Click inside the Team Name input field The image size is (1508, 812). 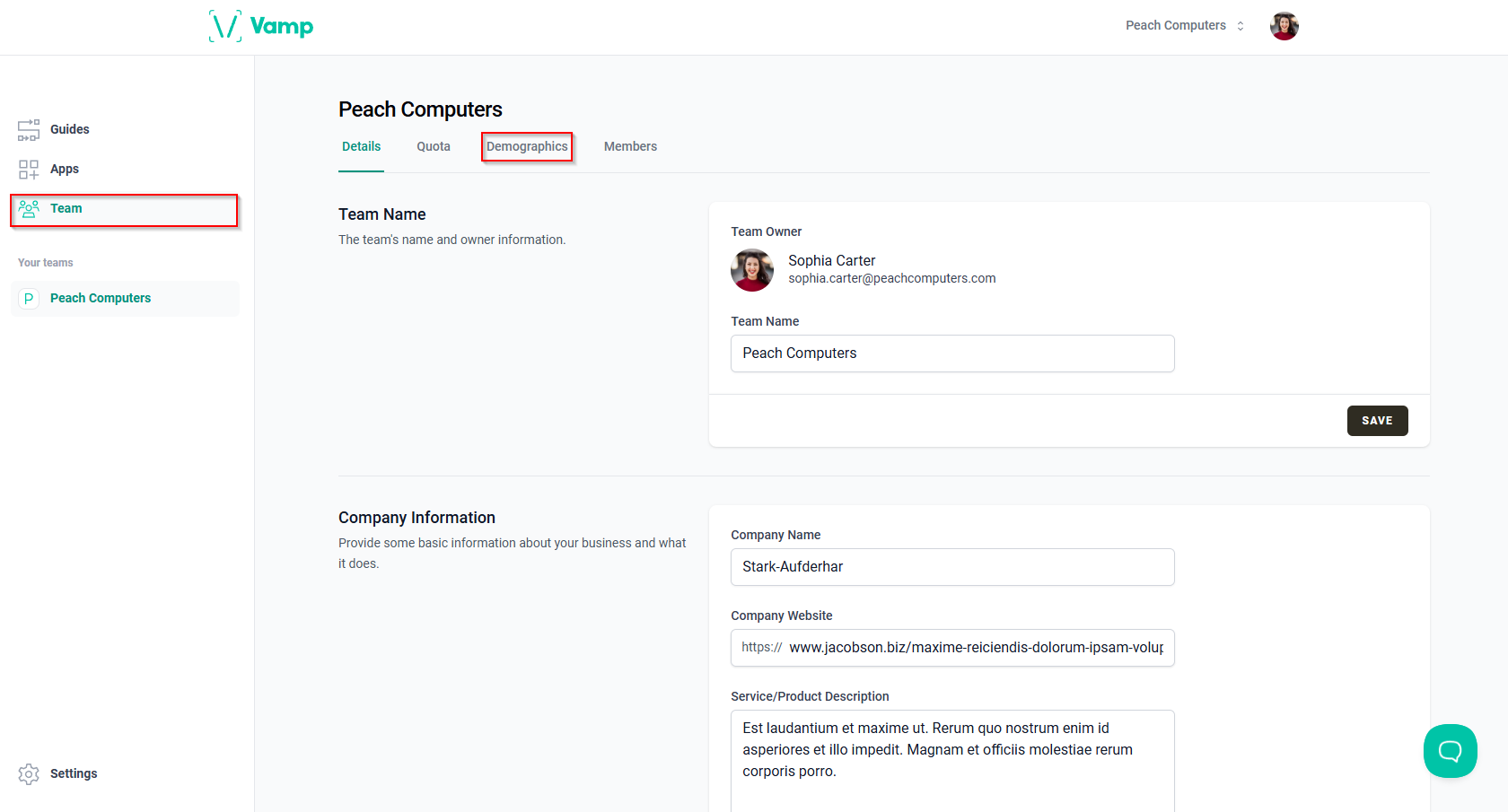click(x=951, y=354)
